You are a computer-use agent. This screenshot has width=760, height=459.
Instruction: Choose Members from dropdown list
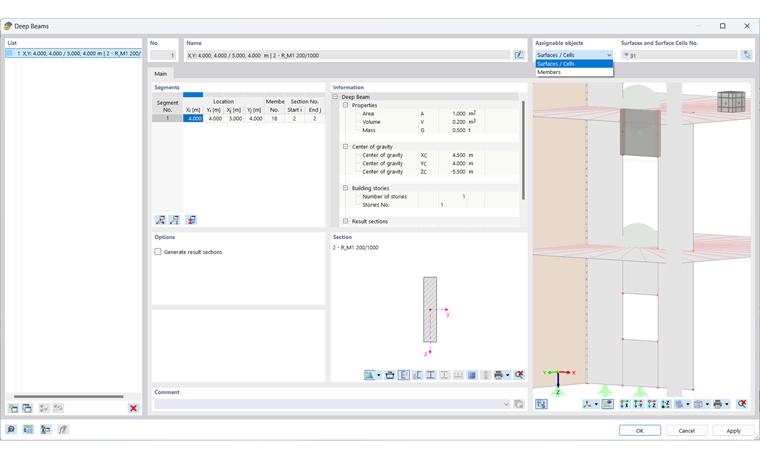tap(574, 72)
